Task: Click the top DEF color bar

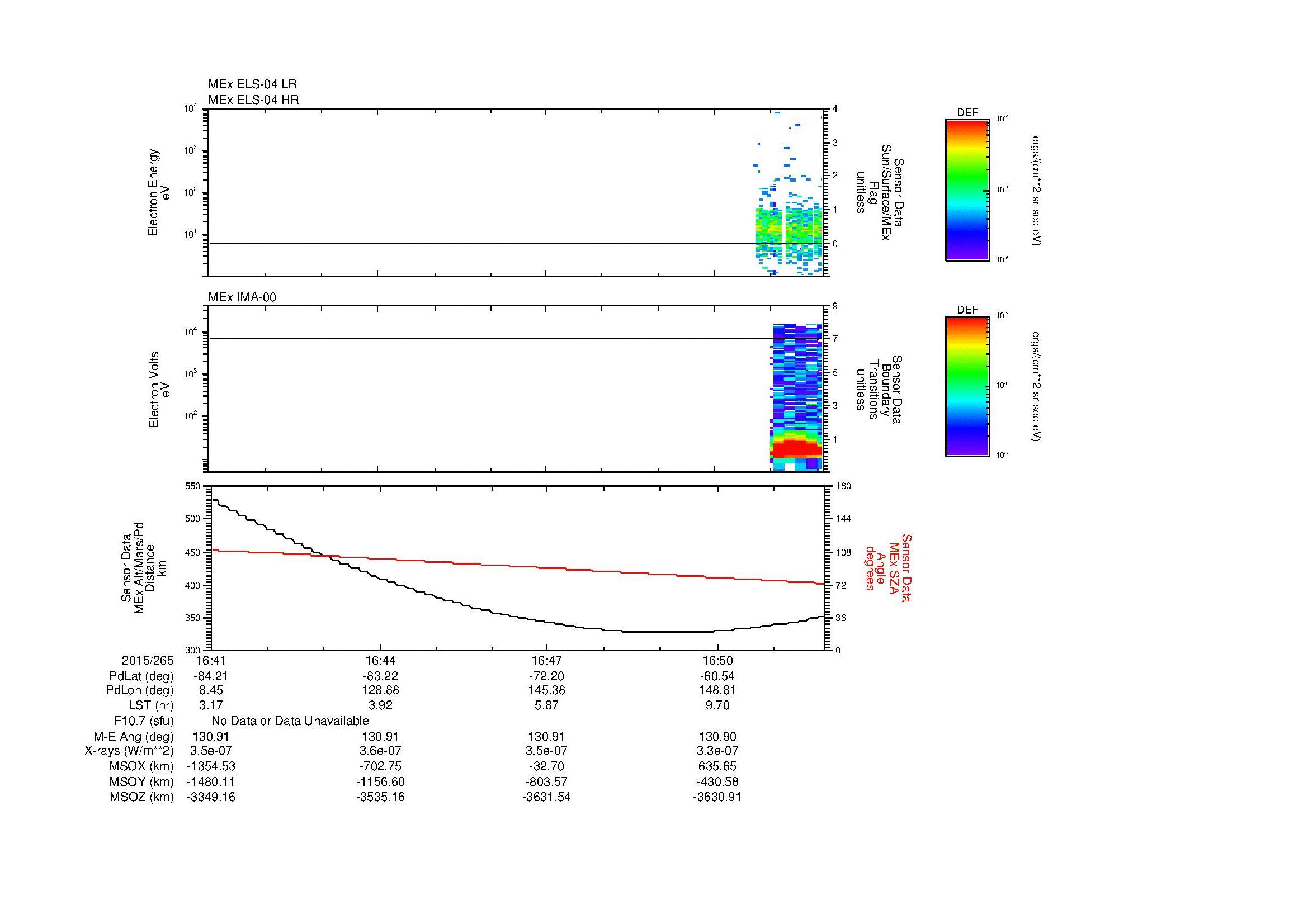Action: 967,189
